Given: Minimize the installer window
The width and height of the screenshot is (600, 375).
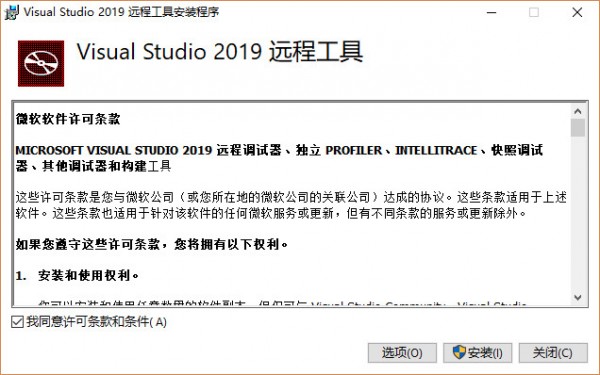Looking at the screenshot, I should tap(492, 12).
